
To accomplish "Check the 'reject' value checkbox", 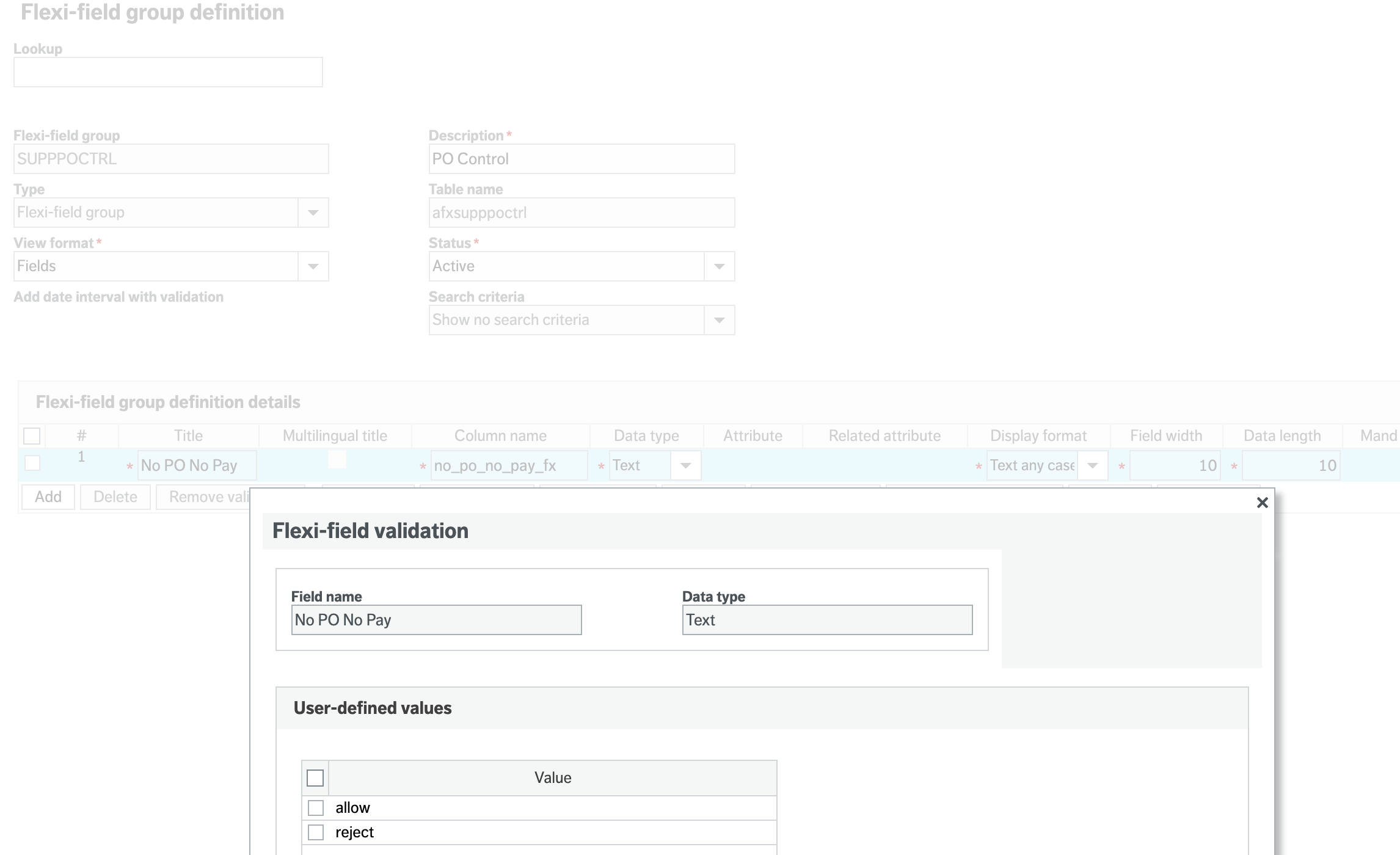I will pyautogui.click(x=316, y=832).
